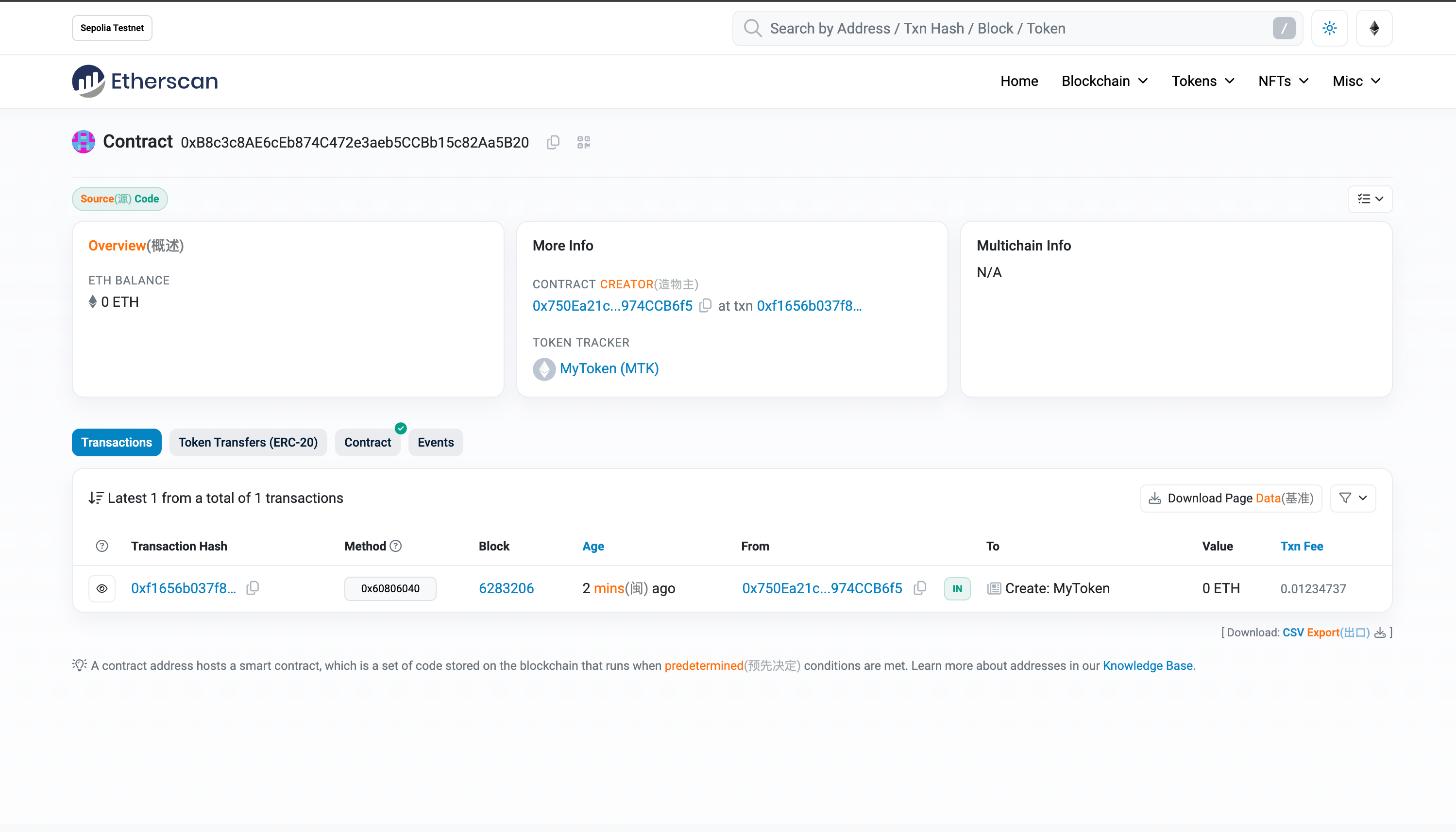
Task: Click the Method column help icon
Action: [396, 546]
